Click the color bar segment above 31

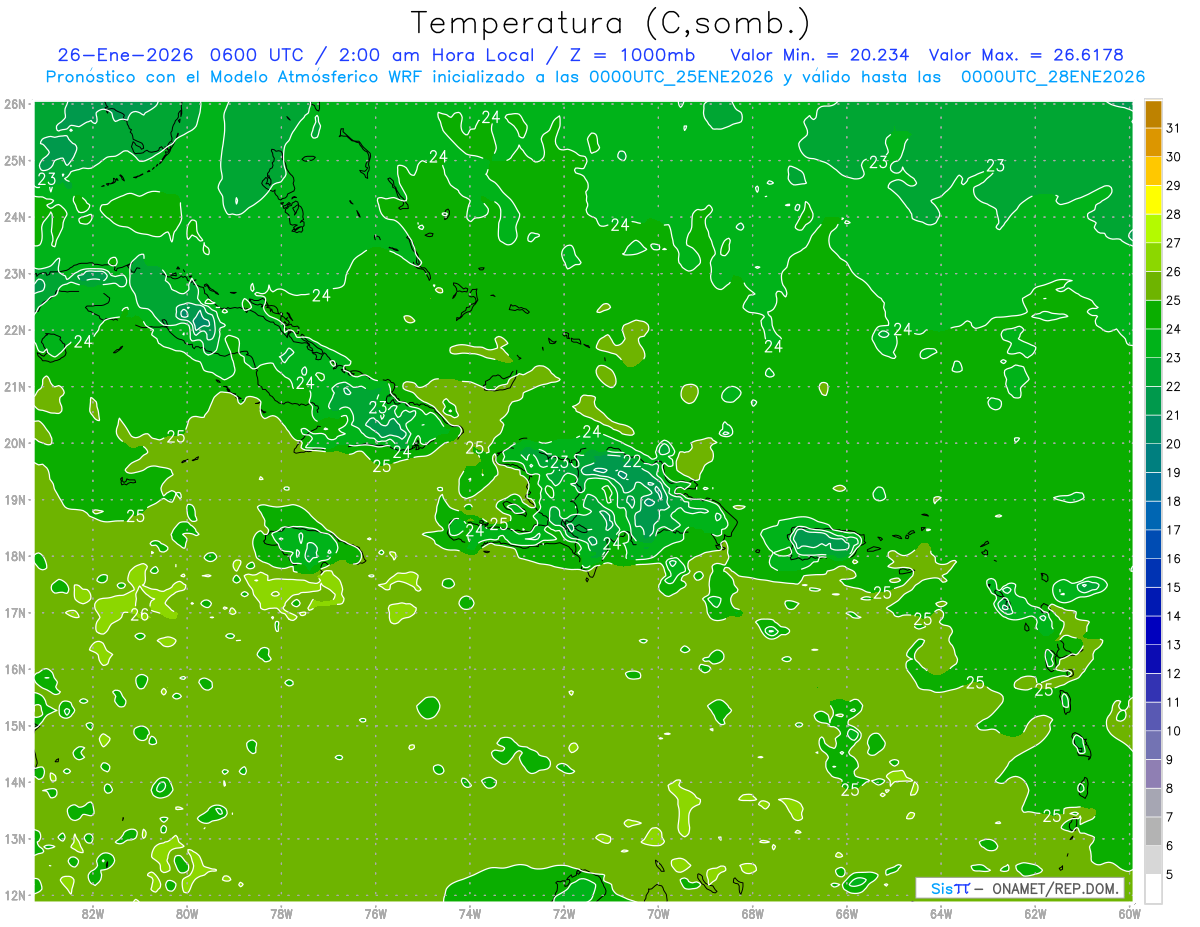point(1153,114)
